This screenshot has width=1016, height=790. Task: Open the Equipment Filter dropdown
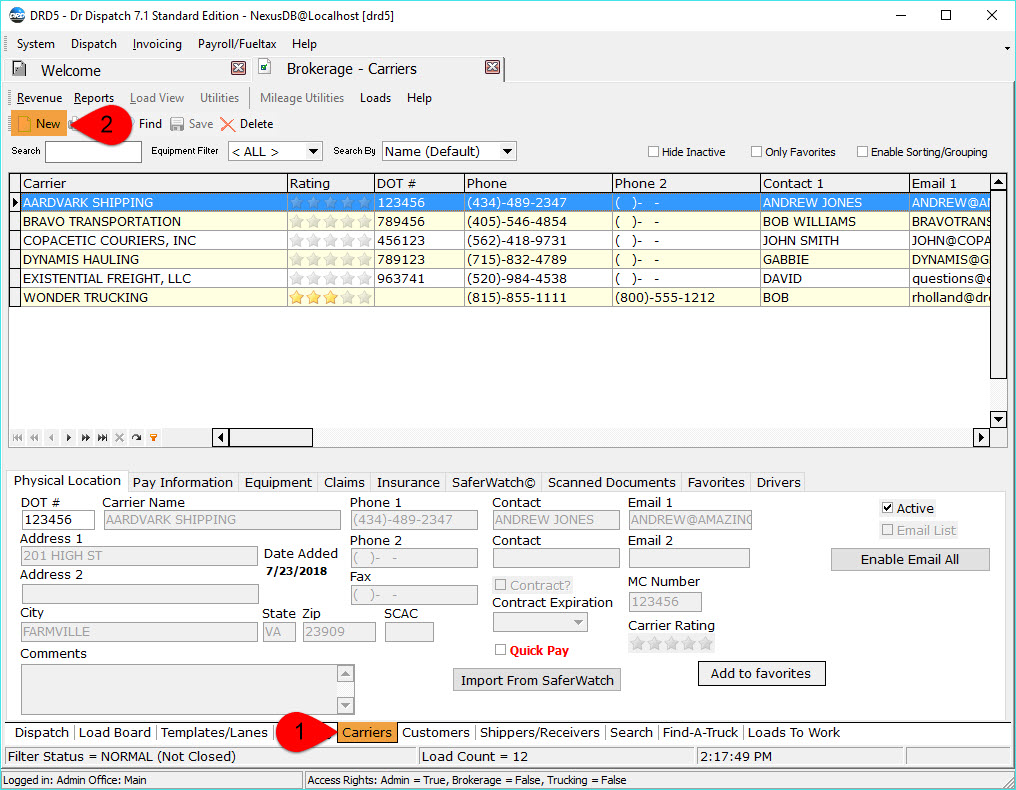pyautogui.click(x=314, y=151)
